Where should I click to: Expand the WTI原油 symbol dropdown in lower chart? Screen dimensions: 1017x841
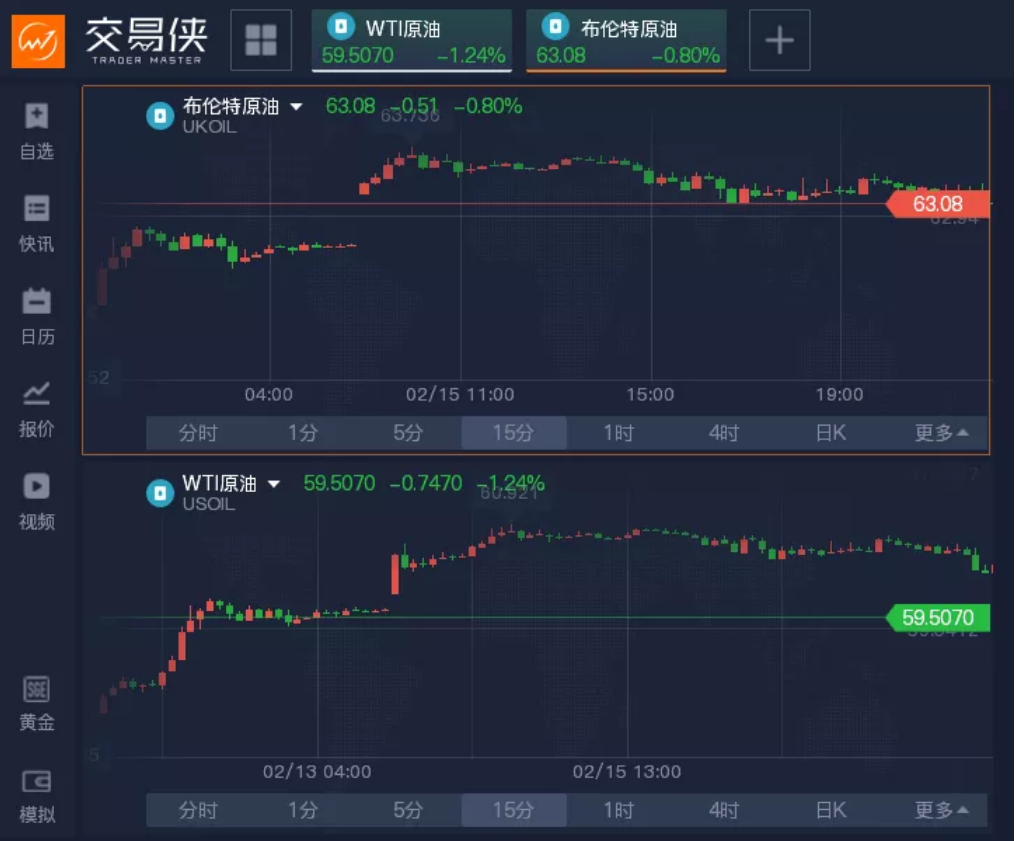pos(273,484)
